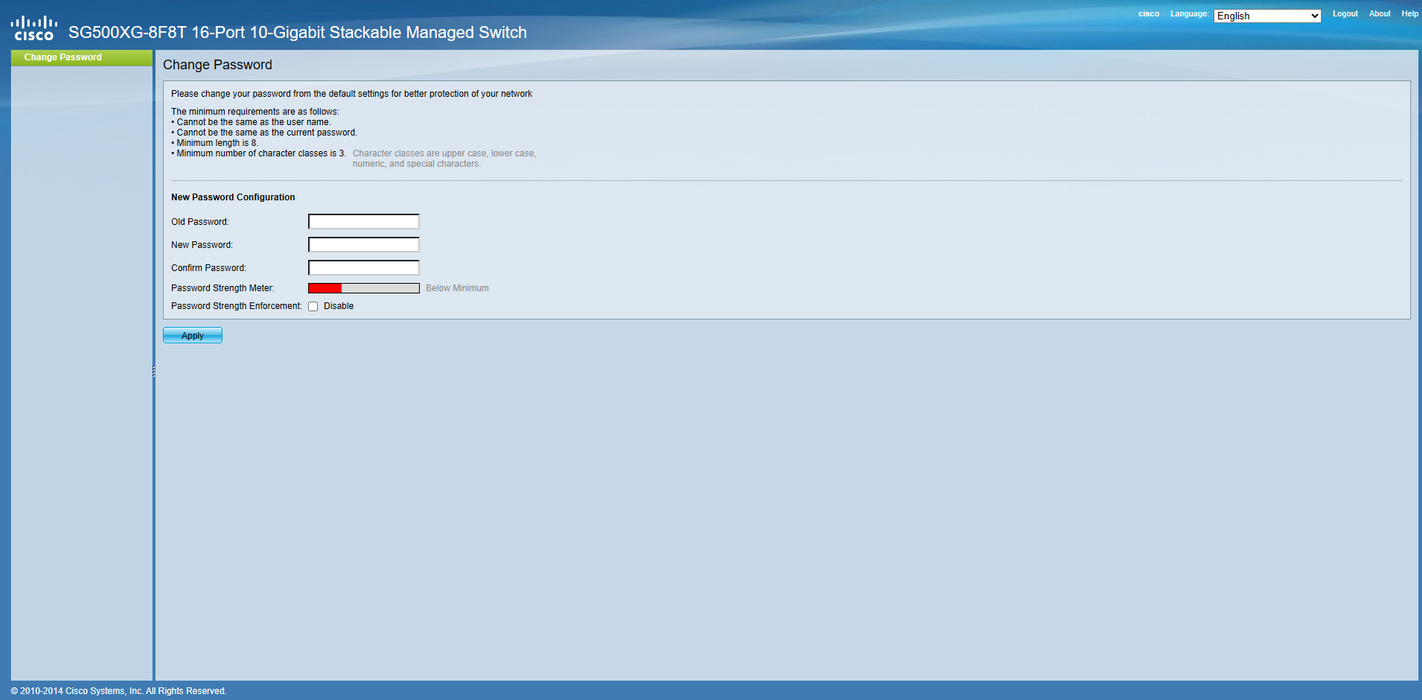Click the Logout link
The height and width of the screenshot is (700, 1422).
(1345, 14)
